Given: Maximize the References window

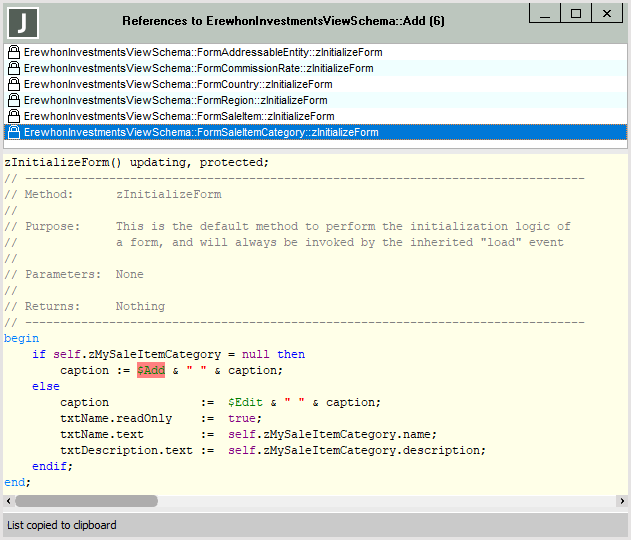Looking at the screenshot, I should click(575, 14).
